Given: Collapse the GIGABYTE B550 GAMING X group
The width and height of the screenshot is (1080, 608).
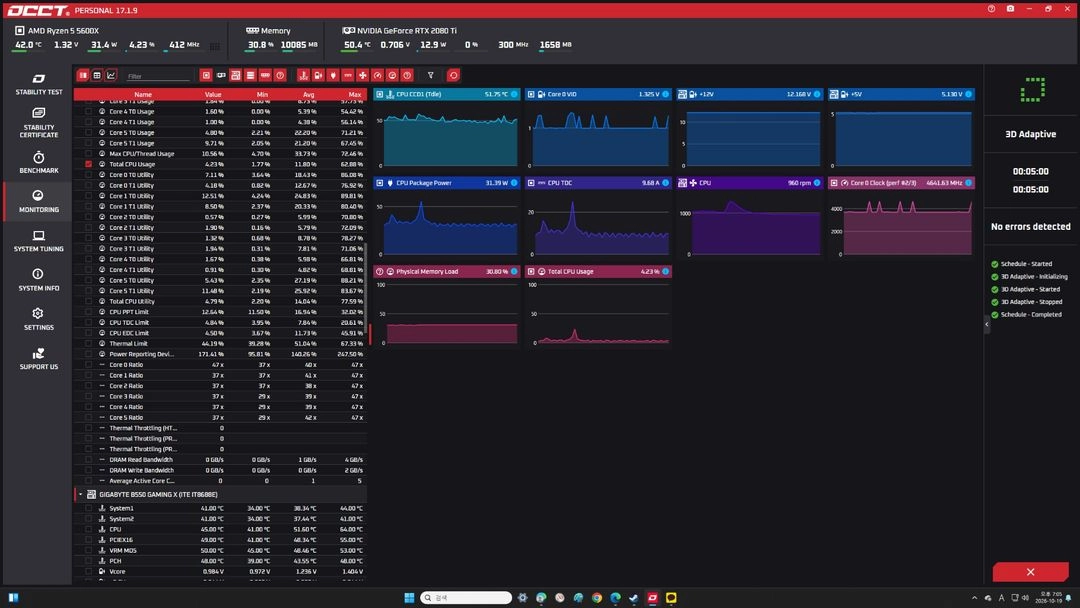Looking at the screenshot, I should [80, 494].
